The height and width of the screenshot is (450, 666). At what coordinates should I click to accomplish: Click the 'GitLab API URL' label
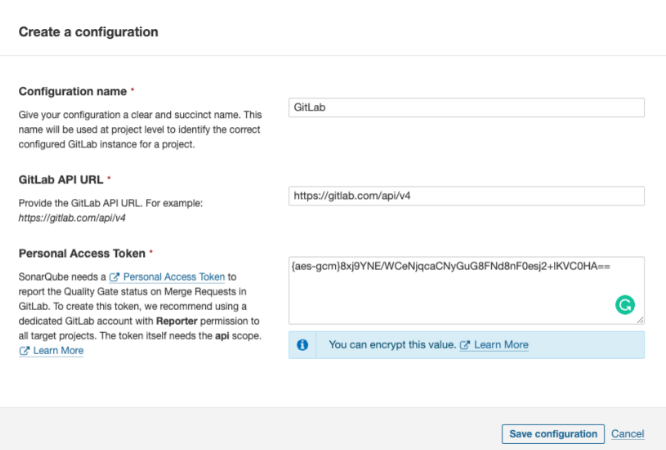(x=61, y=180)
